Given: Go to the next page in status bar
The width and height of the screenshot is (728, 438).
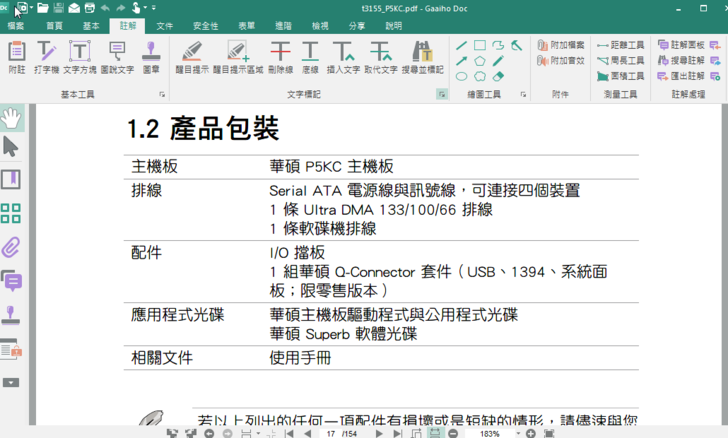Looking at the screenshot, I should pyautogui.click(x=379, y=433).
